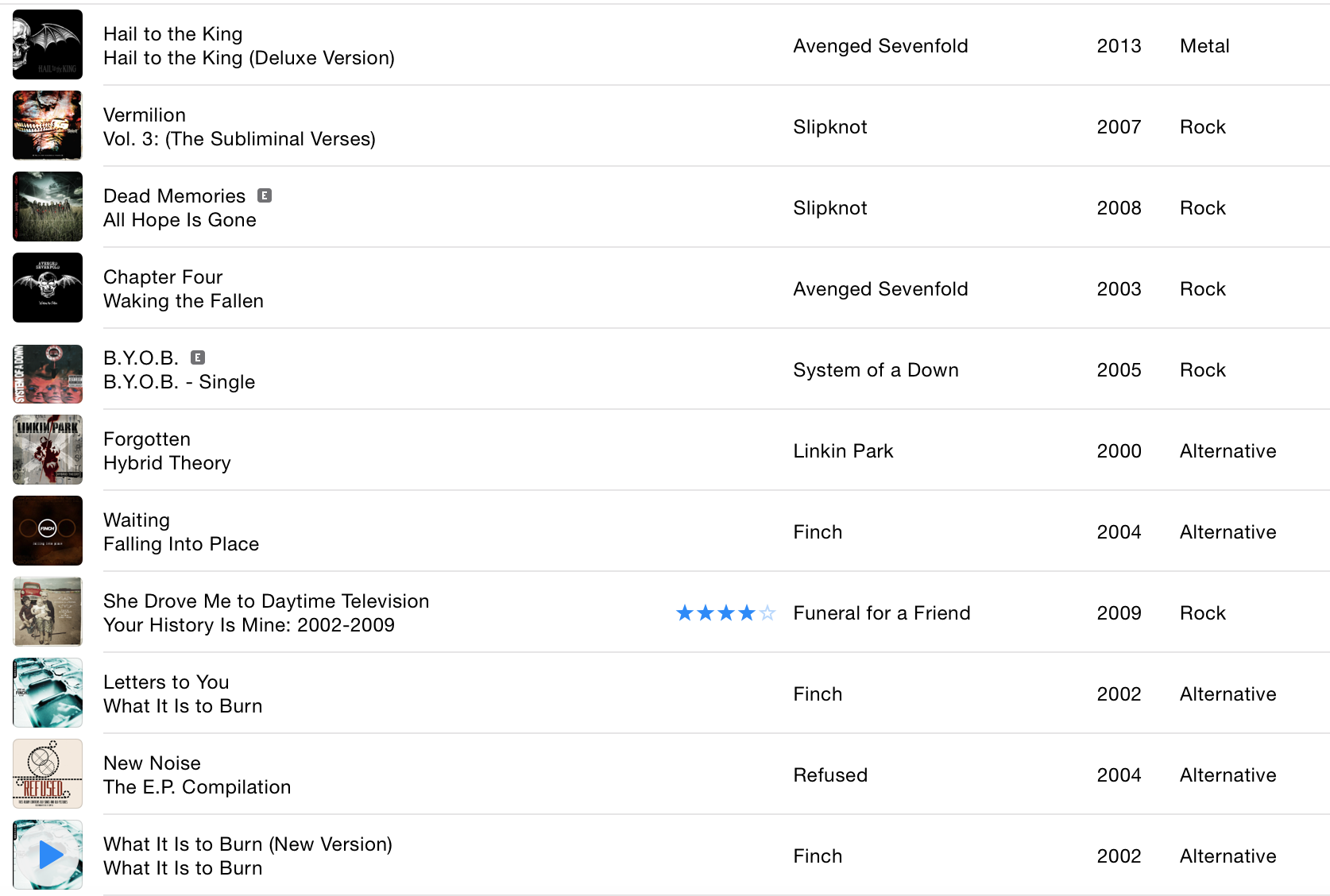Select the Vermilion album cover thumbnail
The image size is (1330, 896).
pos(48,126)
